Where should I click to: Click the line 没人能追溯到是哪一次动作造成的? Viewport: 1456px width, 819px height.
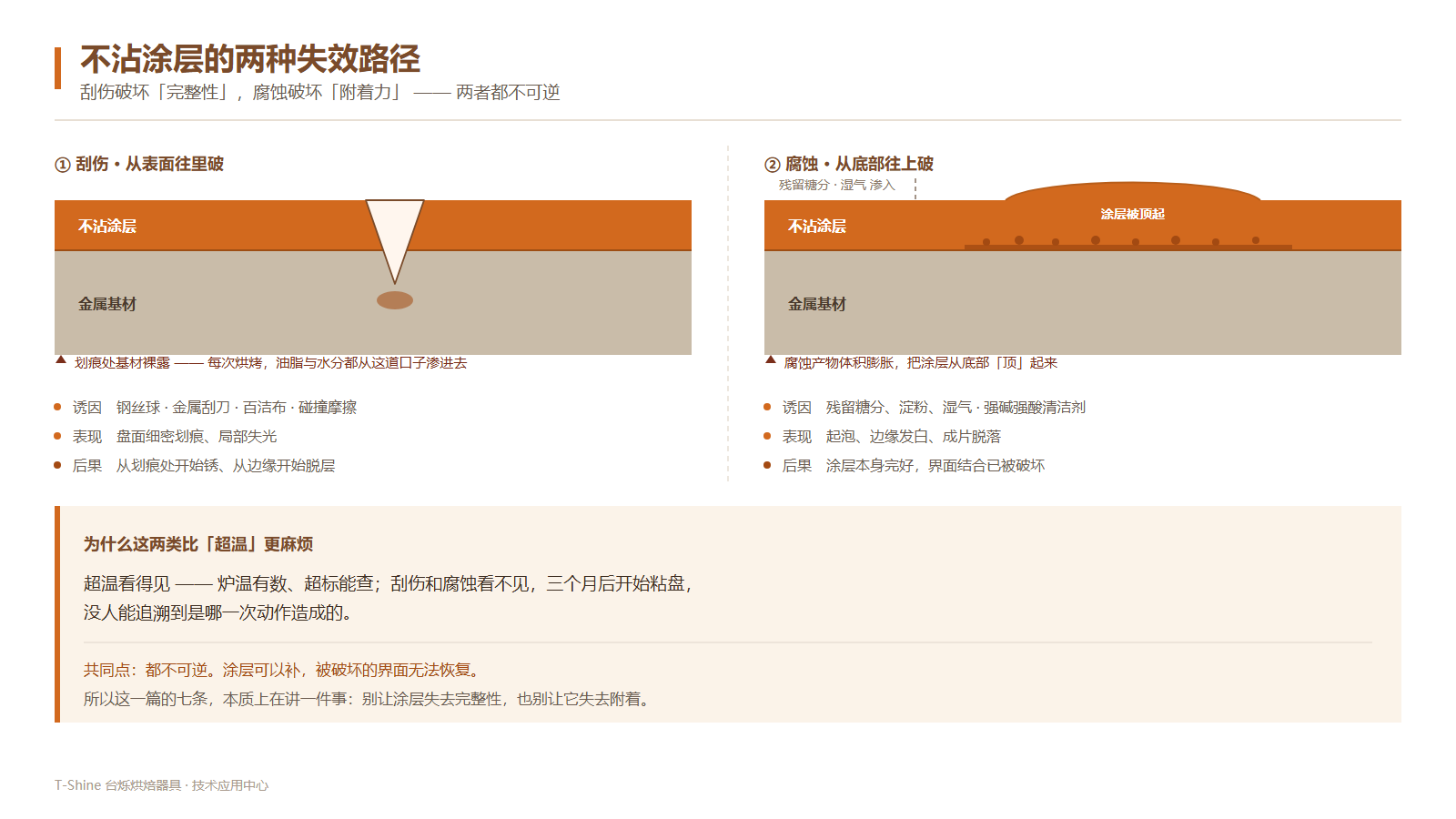tap(218, 612)
